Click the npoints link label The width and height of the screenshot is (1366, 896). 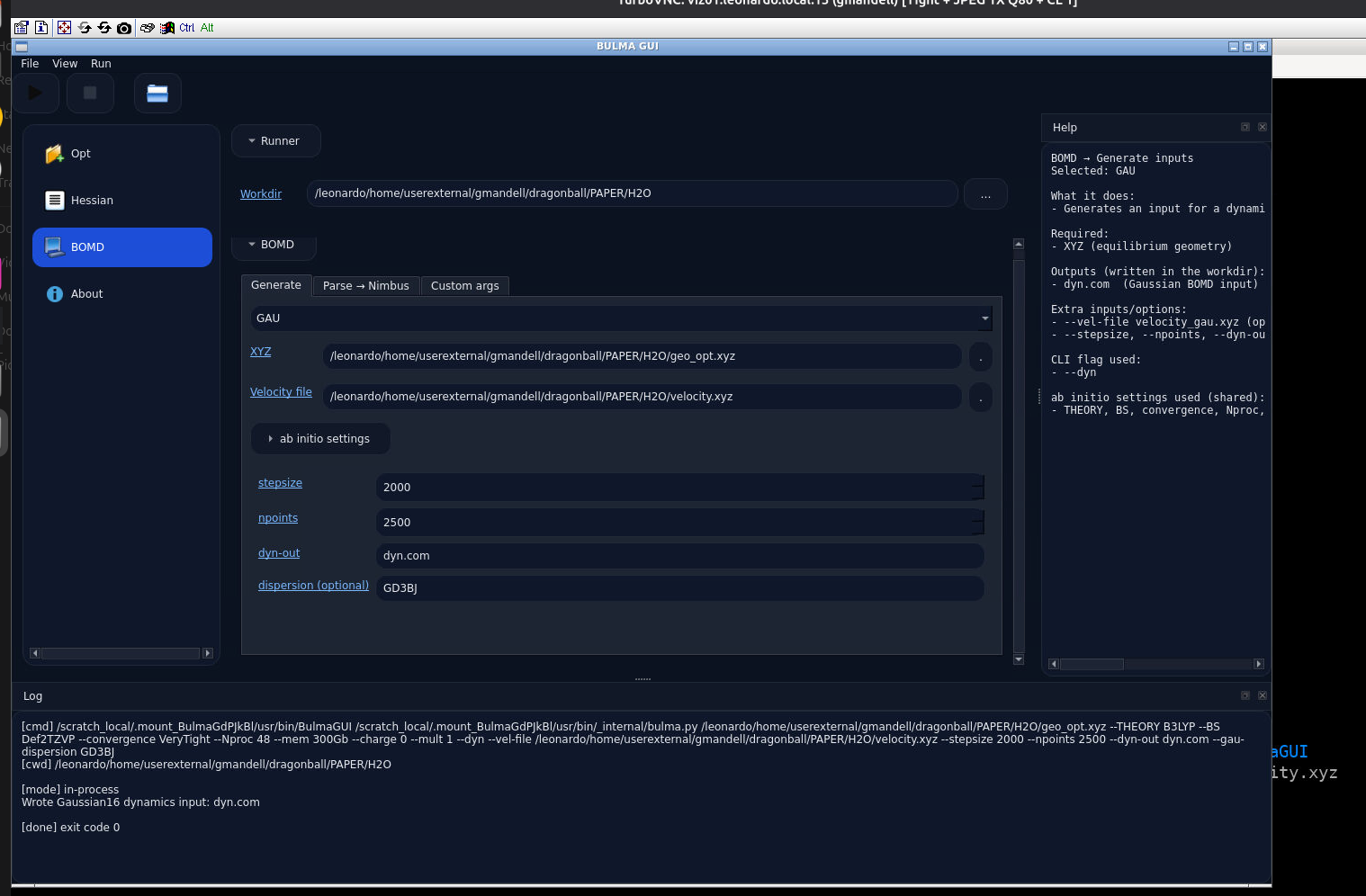click(x=278, y=518)
